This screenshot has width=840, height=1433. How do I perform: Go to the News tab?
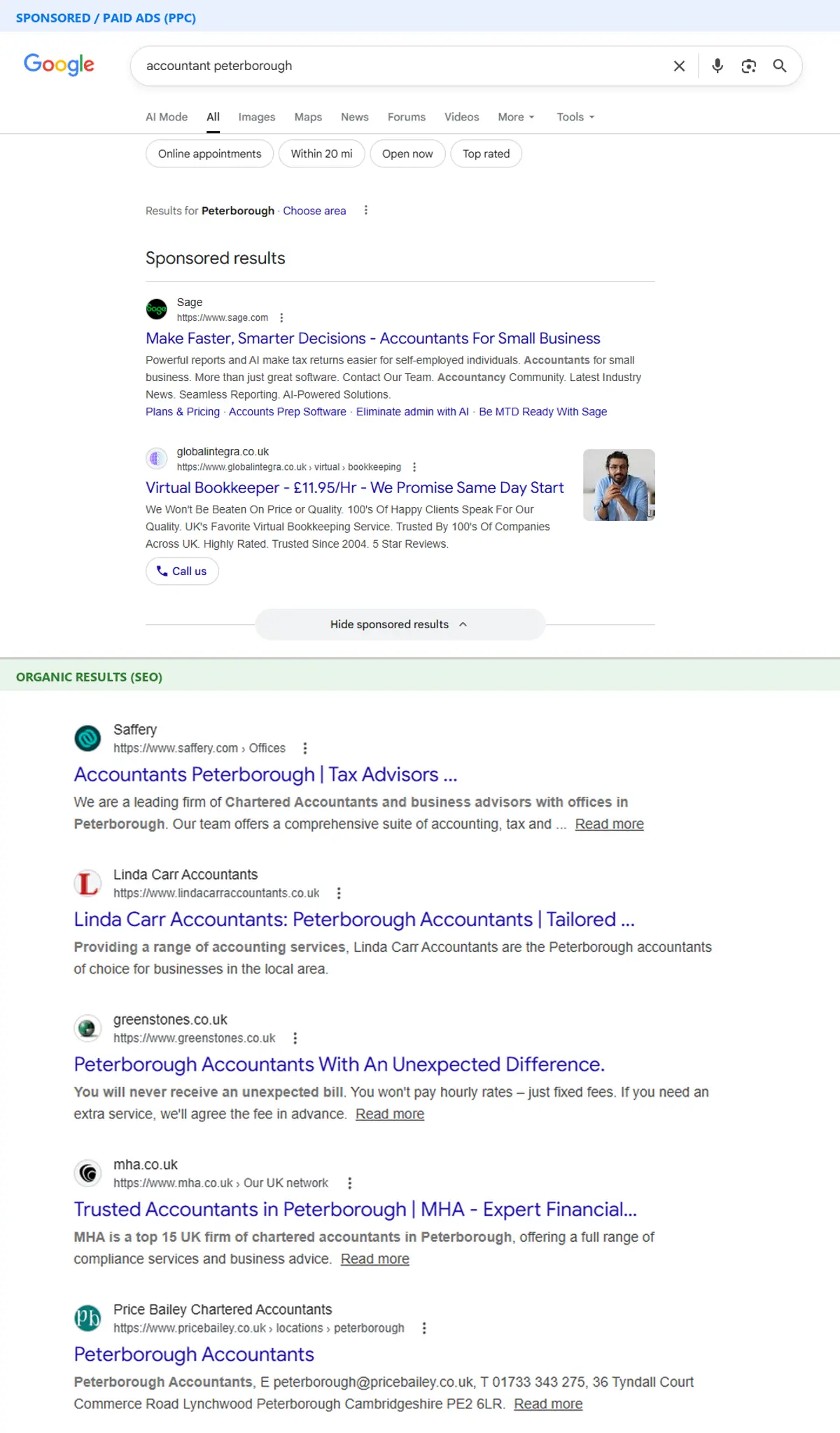click(355, 117)
